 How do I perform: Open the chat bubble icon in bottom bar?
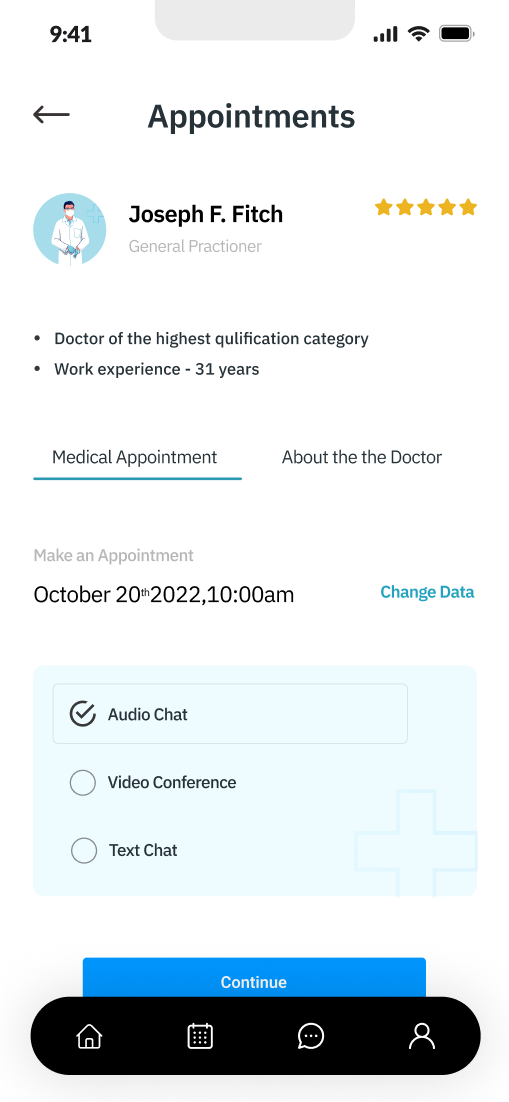coord(311,1036)
